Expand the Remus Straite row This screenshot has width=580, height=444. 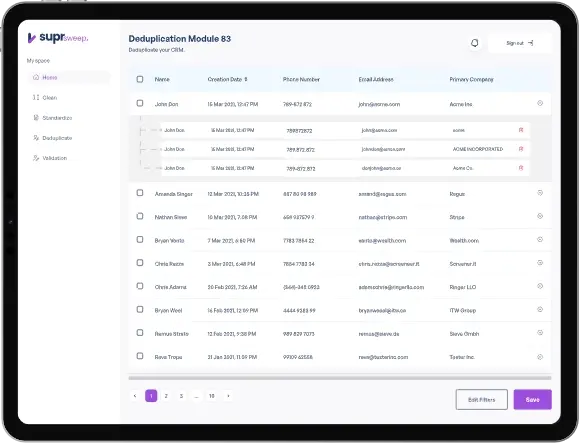[540, 333]
